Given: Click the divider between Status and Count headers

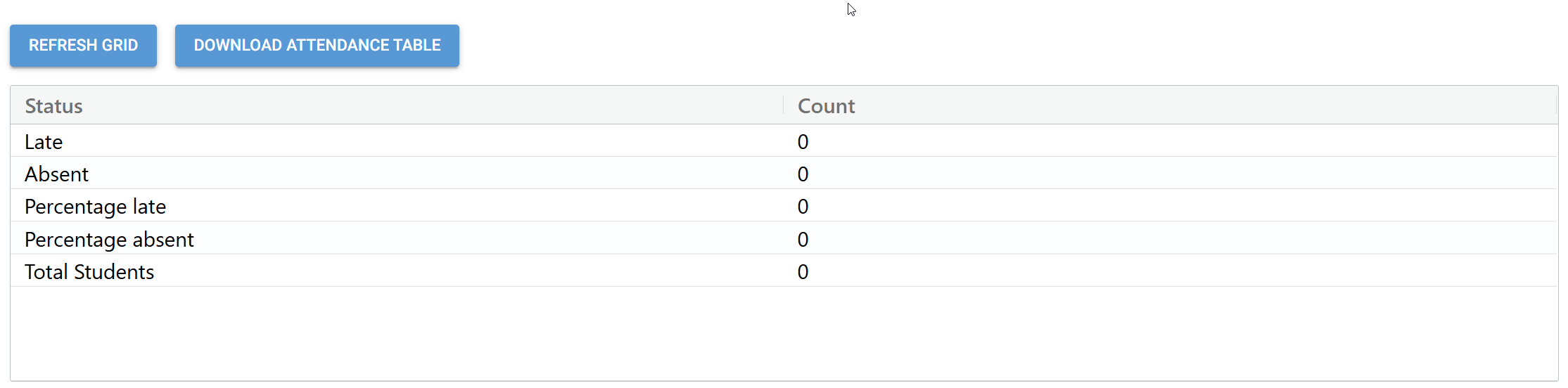Looking at the screenshot, I should pos(783,105).
